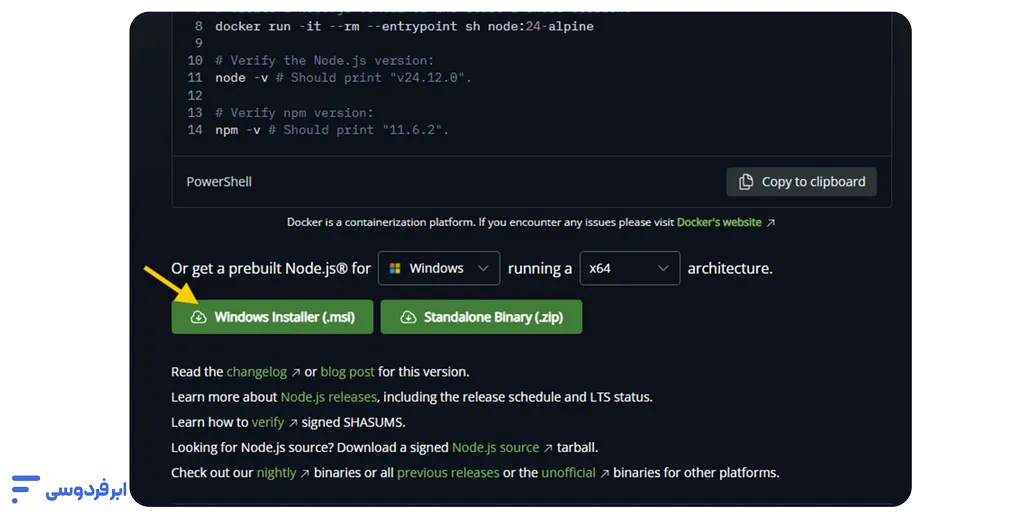Click the Windows logo icon in dropdown
The height and width of the screenshot is (515, 1024).
point(395,268)
